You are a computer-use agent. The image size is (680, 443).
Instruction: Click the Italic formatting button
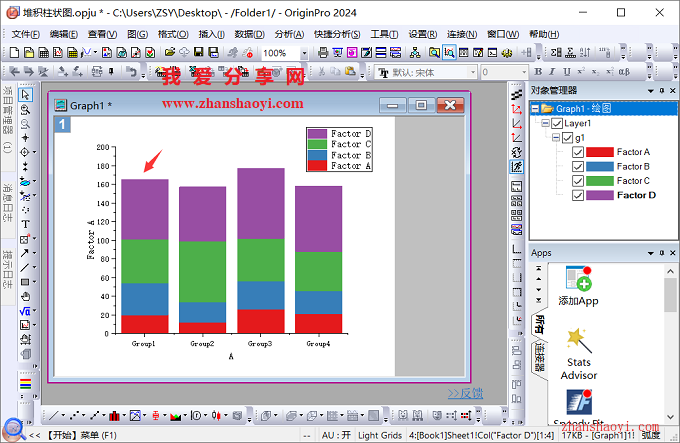[x=552, y=72]
